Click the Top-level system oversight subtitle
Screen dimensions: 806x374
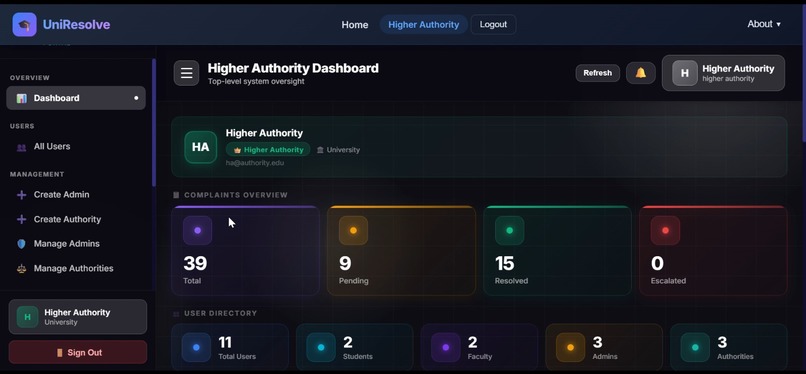click(x=256, y=81)
